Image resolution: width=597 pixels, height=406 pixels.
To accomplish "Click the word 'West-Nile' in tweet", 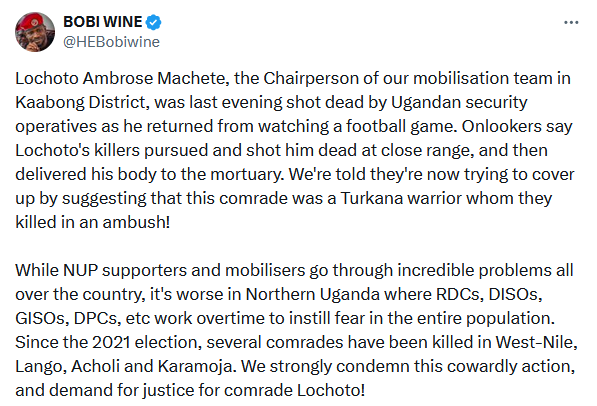I will point(535,342).
